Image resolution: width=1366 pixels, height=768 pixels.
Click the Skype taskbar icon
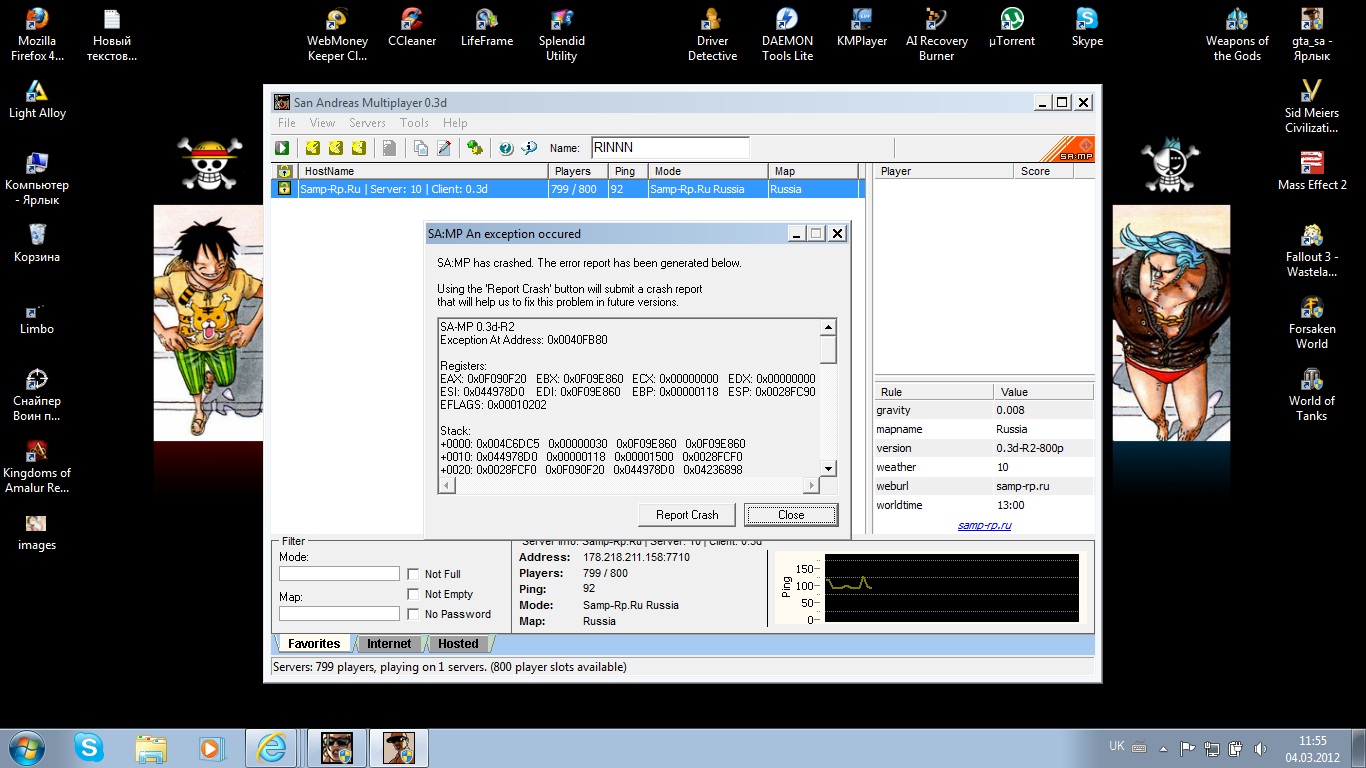pos(89,748)
